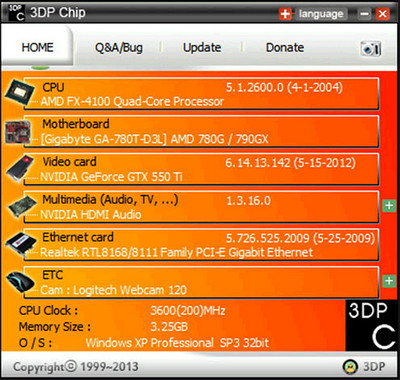The width and height of the screenshot is (400, 380).
Task: Click the large 3DP C logo
Action: (x=371, y=325)
